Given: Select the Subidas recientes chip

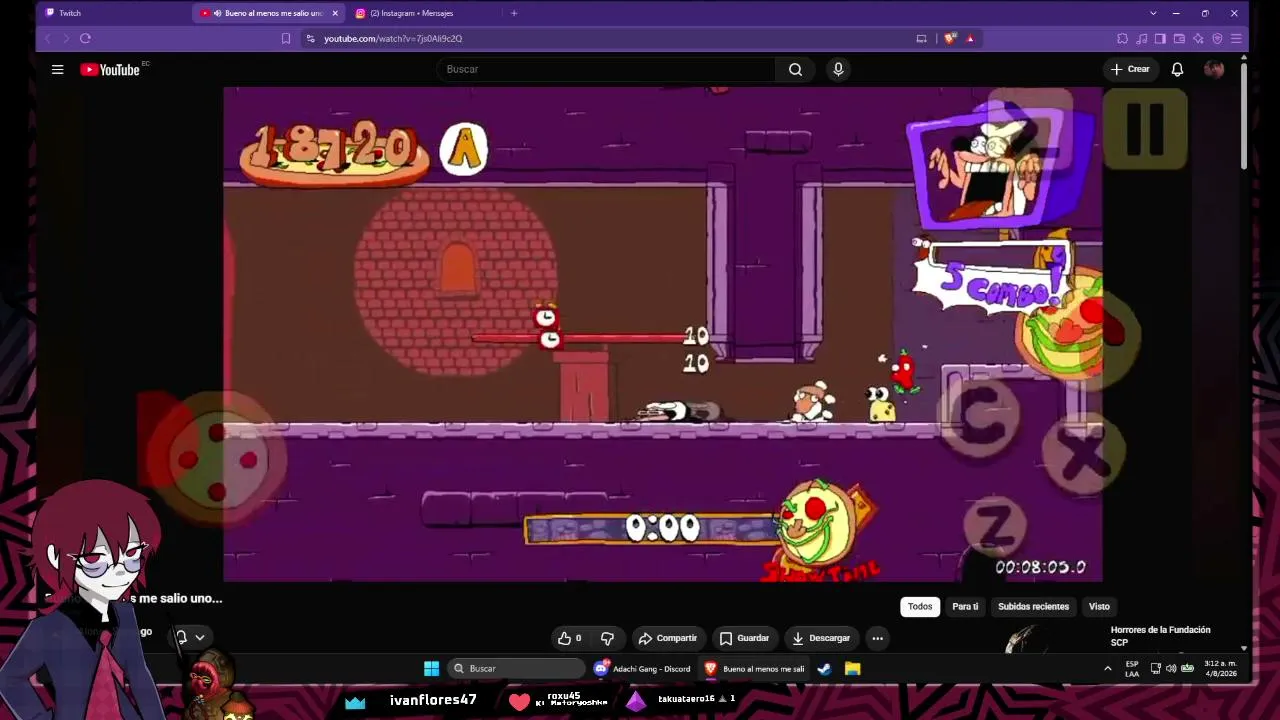Looking at the screenshot, I should coord(1033,606).
